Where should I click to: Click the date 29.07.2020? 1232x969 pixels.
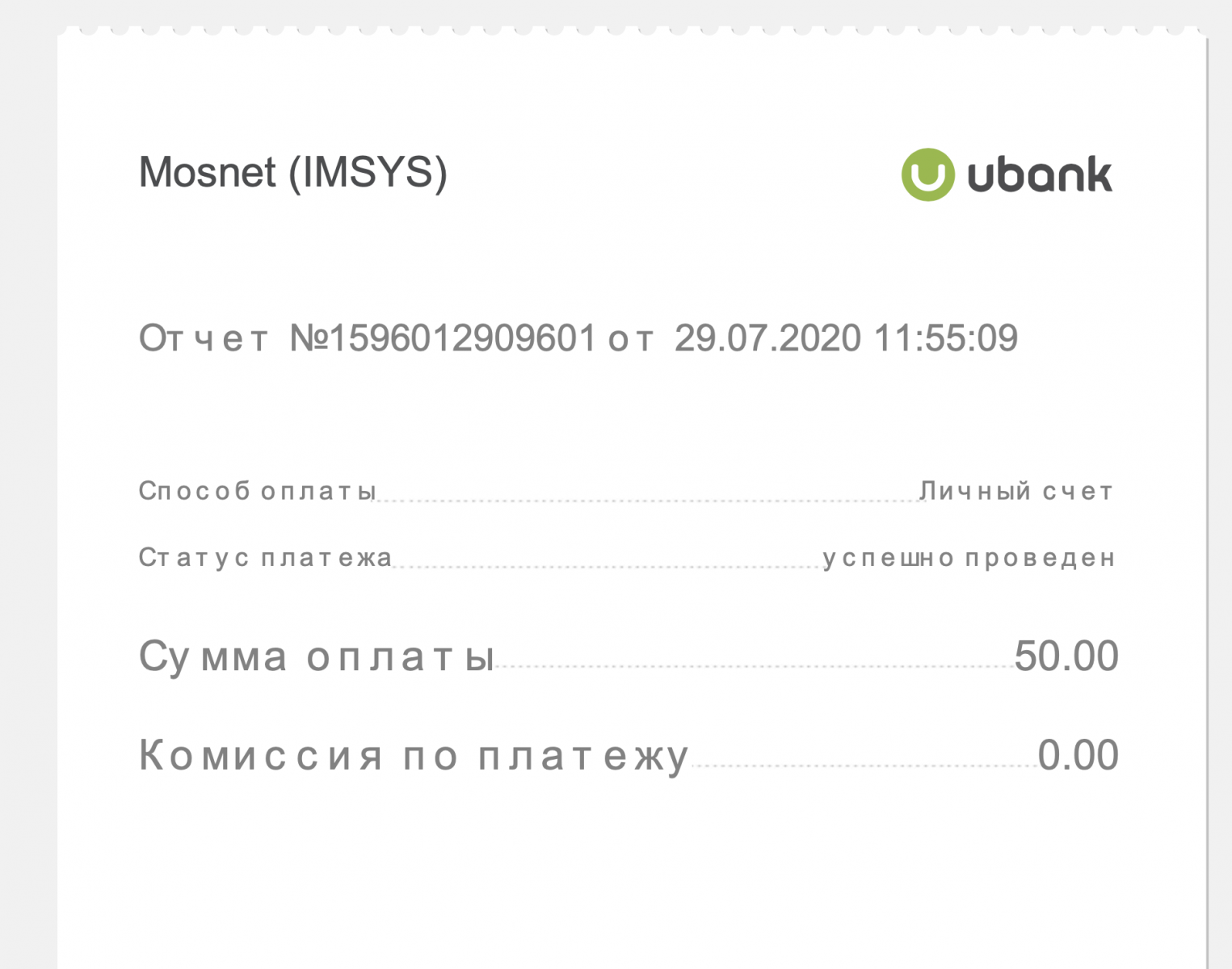point(767,338)
